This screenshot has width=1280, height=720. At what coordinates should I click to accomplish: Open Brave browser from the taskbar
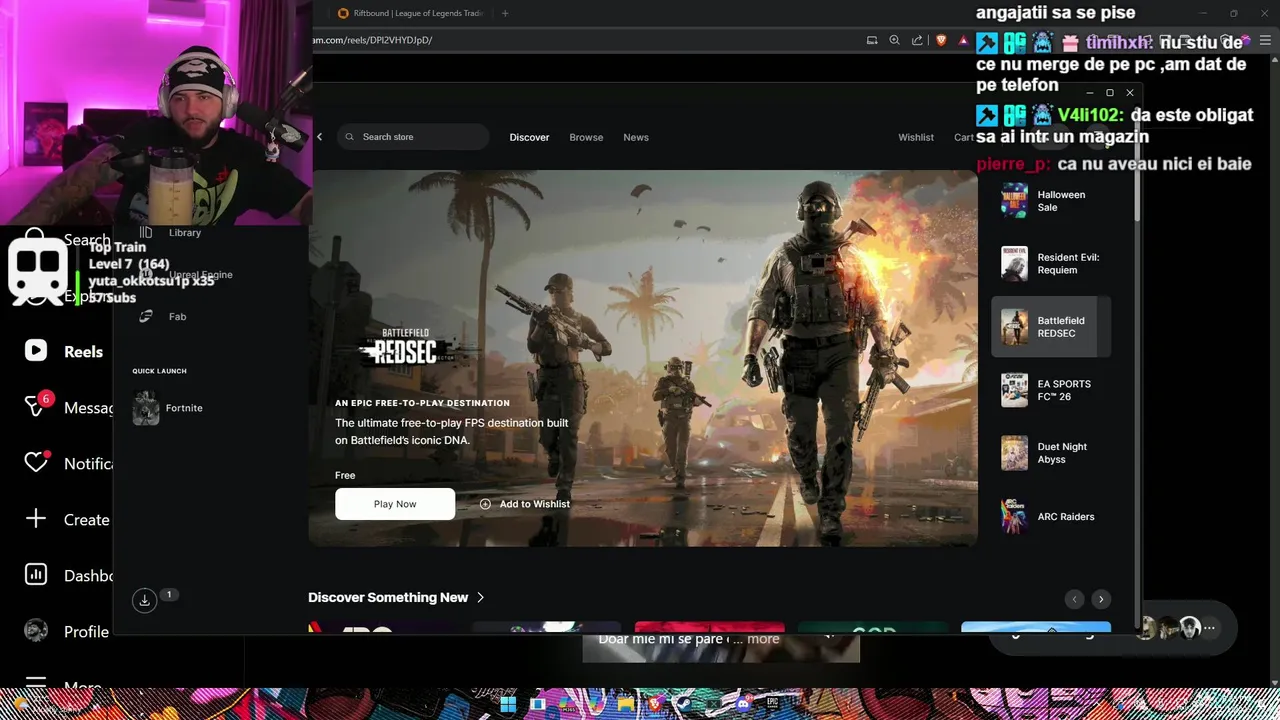click(x=655, y=704)
